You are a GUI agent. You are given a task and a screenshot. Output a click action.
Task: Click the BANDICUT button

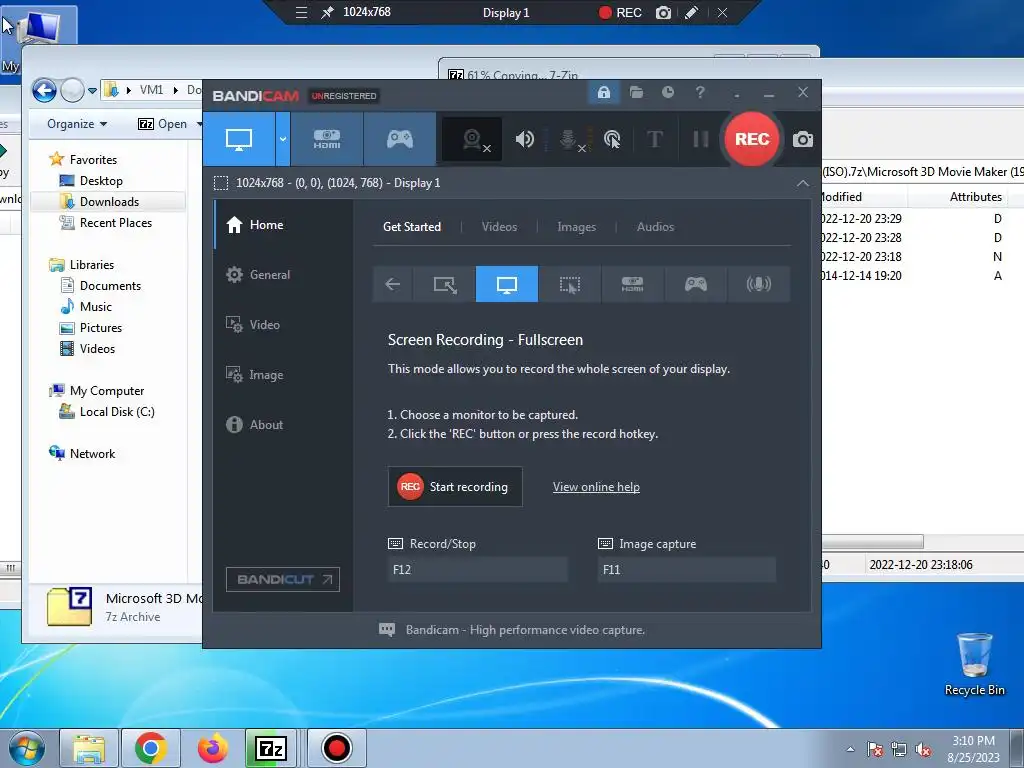click(283, 579)
